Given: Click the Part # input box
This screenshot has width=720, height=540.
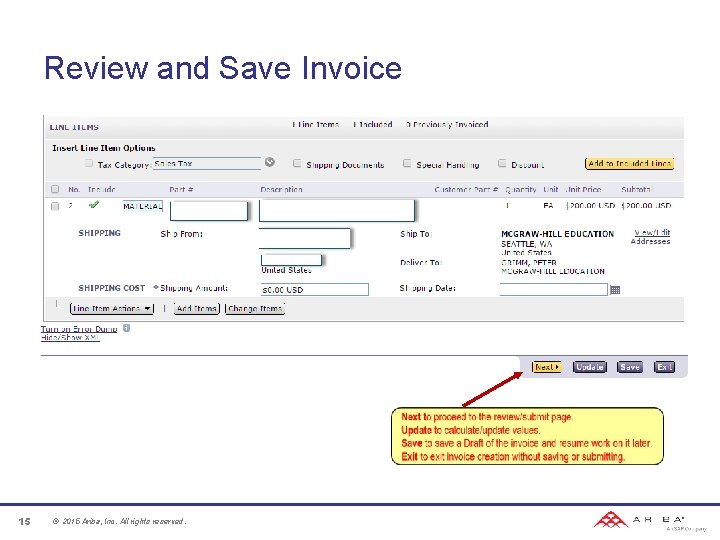Looking at the screenshot, I should coord(209,211).
